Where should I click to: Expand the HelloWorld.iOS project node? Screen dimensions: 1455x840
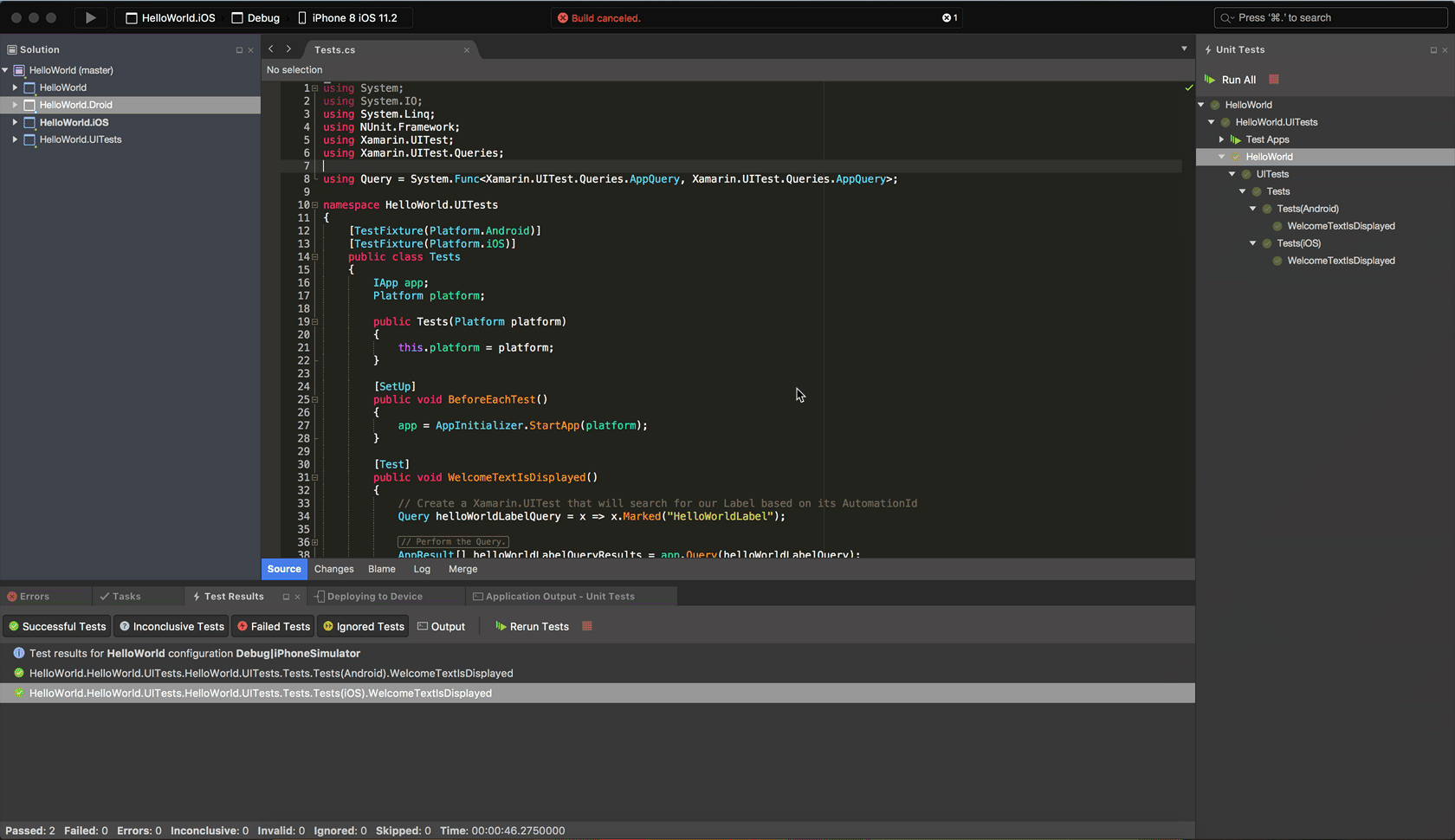[15, 122]
